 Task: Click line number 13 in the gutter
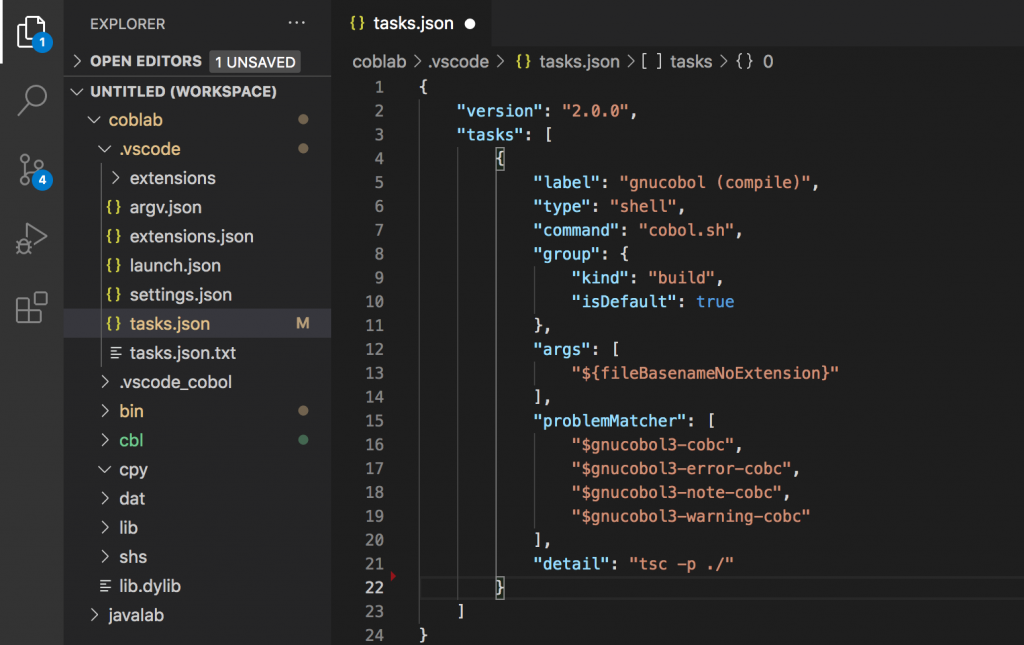click(374, 373)
